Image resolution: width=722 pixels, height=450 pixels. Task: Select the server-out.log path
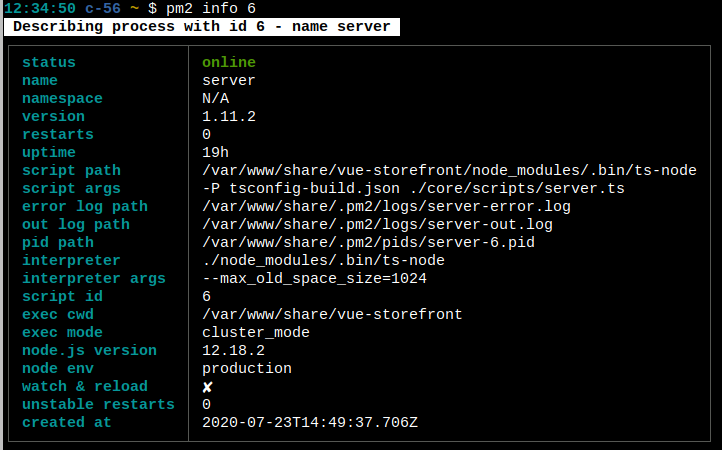click(x=378, y=224)
